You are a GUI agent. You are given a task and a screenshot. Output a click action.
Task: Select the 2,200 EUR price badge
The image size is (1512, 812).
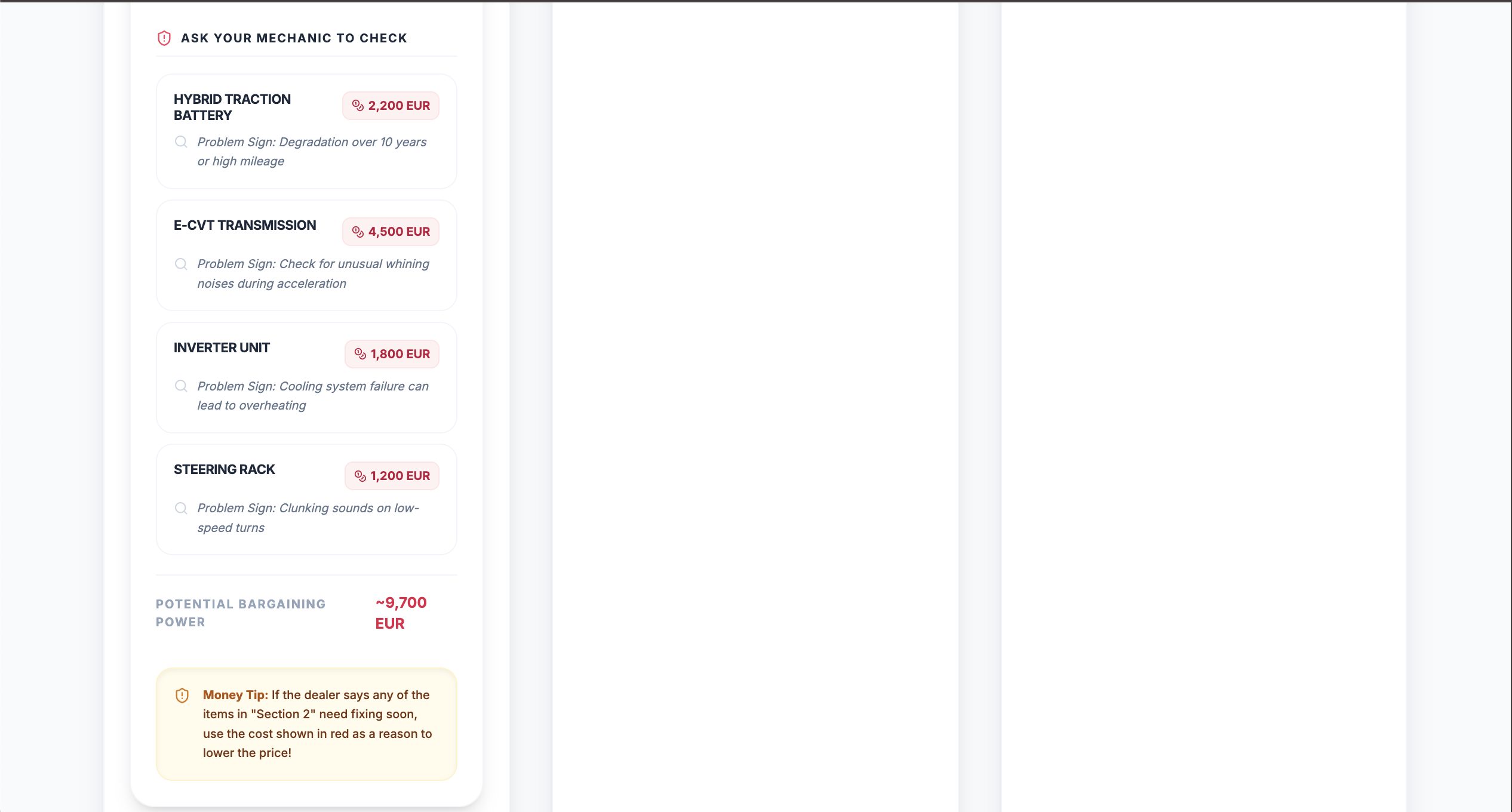coord(391,105)
